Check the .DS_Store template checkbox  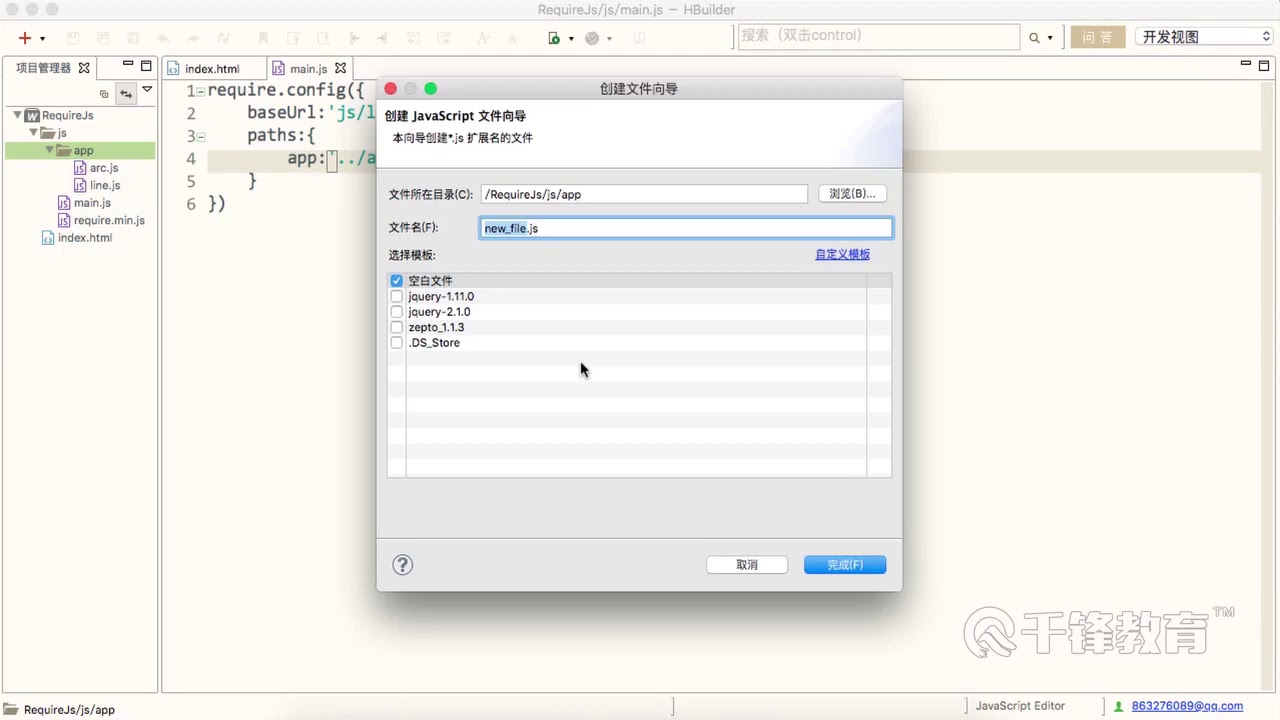point(397,343)
